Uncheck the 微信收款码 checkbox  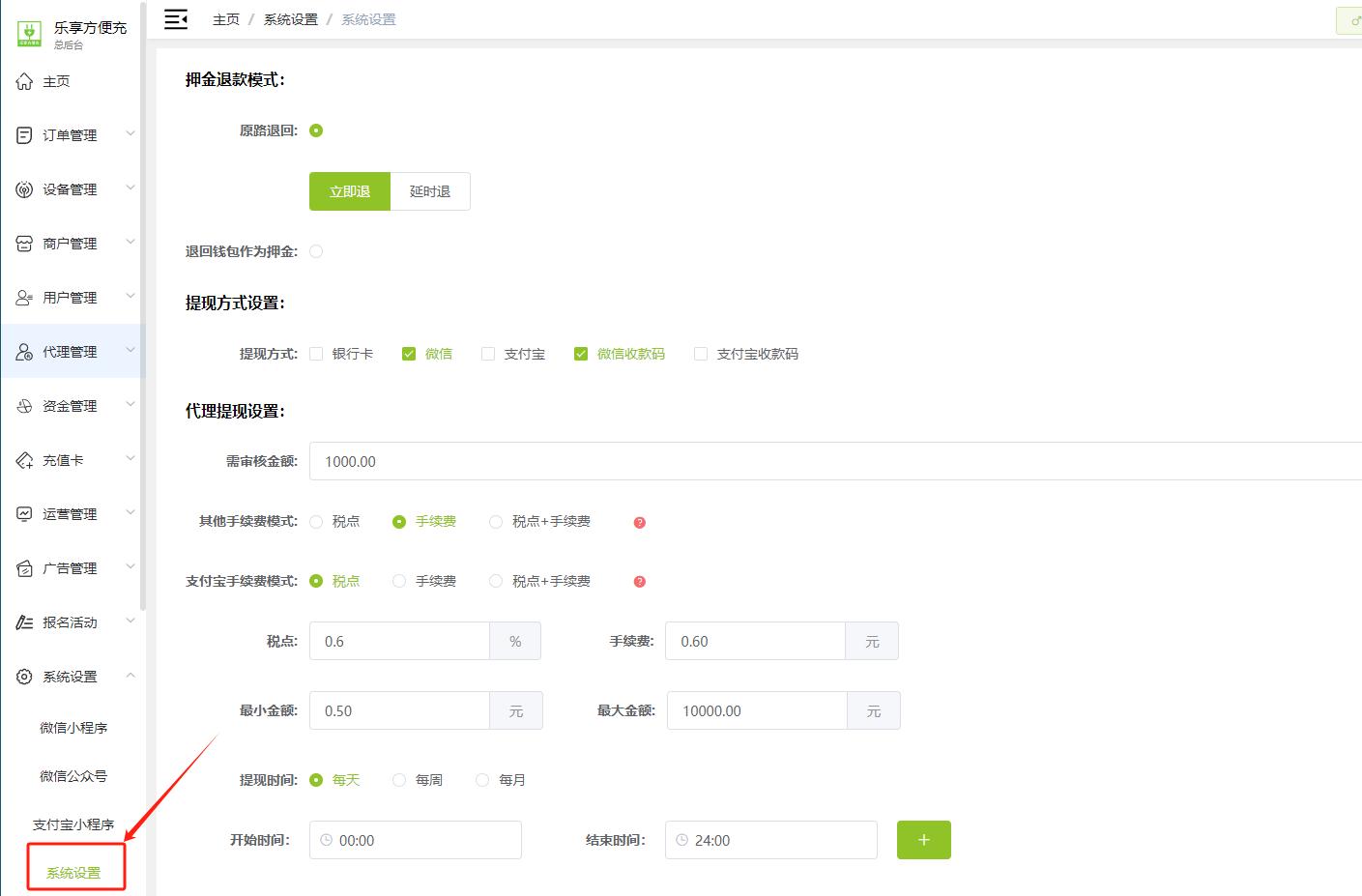581,354
